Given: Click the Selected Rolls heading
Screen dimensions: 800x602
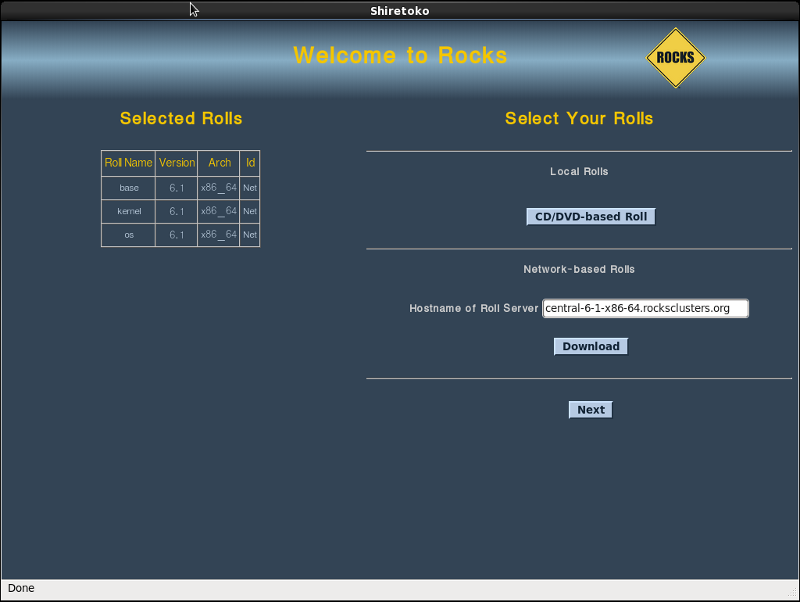Looking at the screenshot, I should [x=181, y=118].
